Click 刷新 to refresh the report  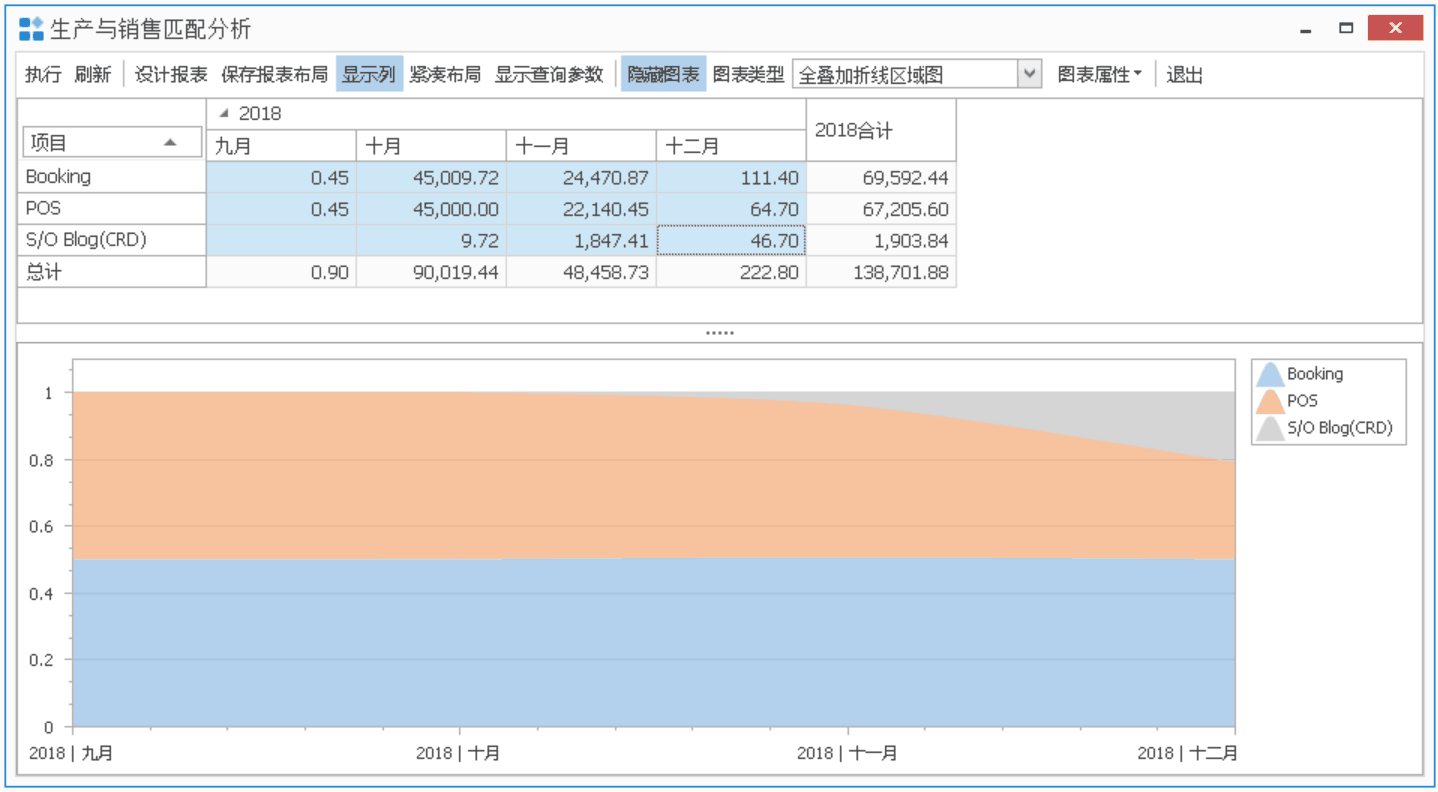click(92, 75)
